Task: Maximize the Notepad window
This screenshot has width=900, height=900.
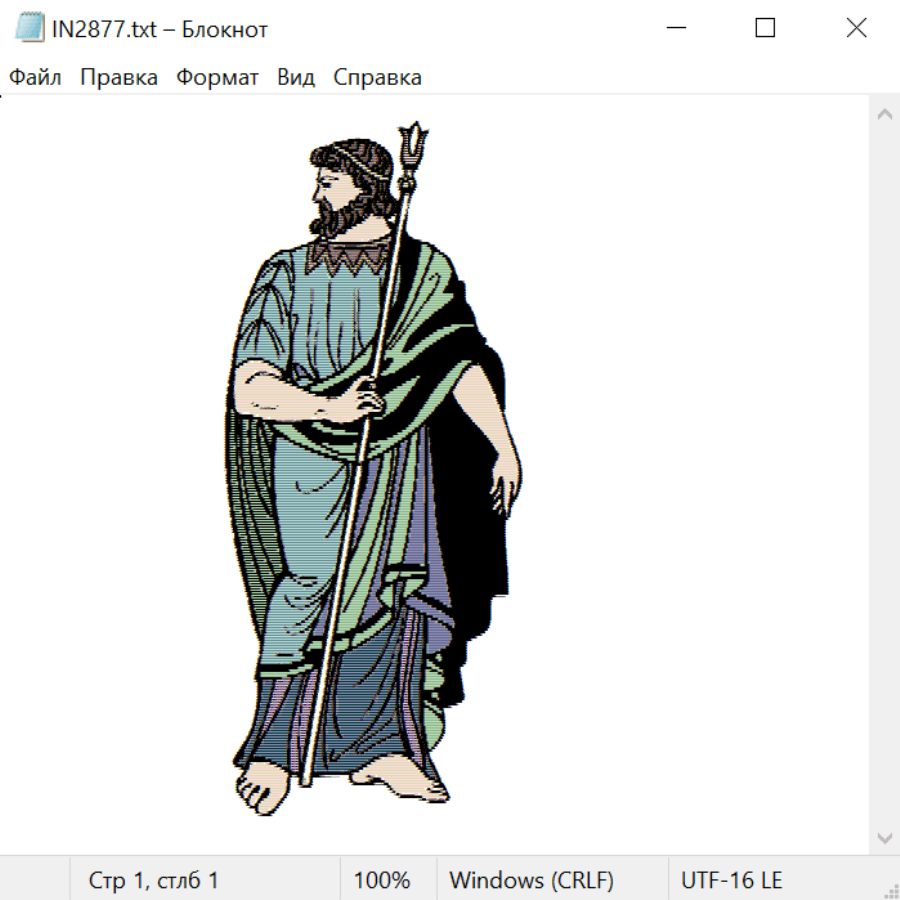Action: [765, 28]
